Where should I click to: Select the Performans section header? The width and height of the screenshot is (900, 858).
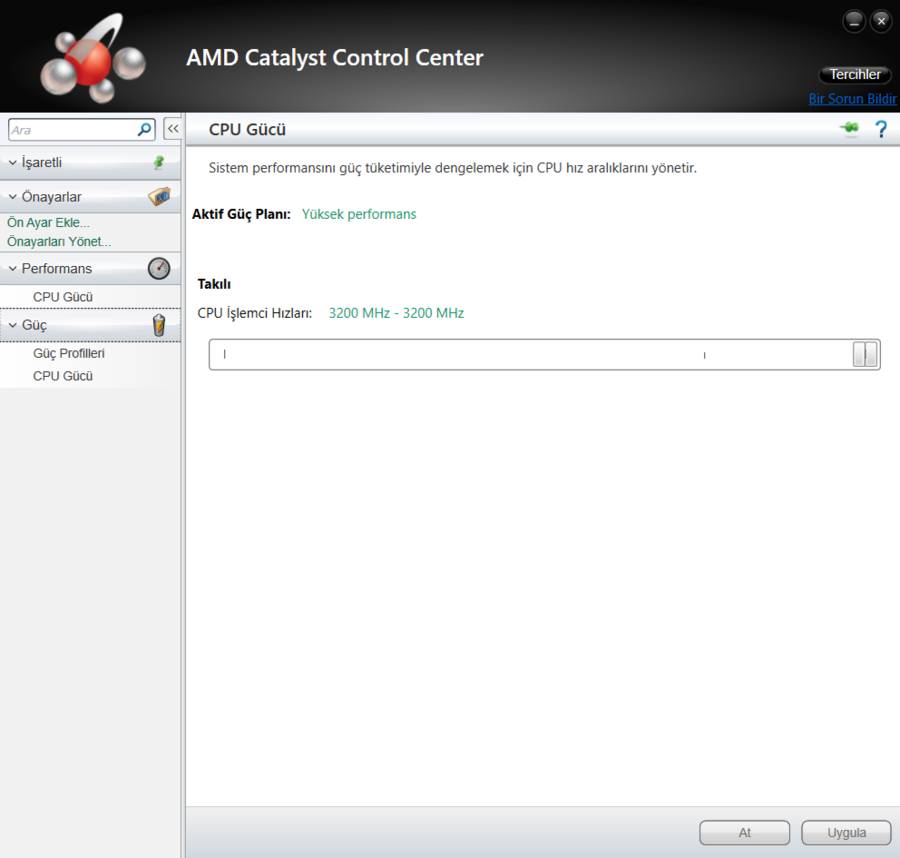[x=90, y=268]
